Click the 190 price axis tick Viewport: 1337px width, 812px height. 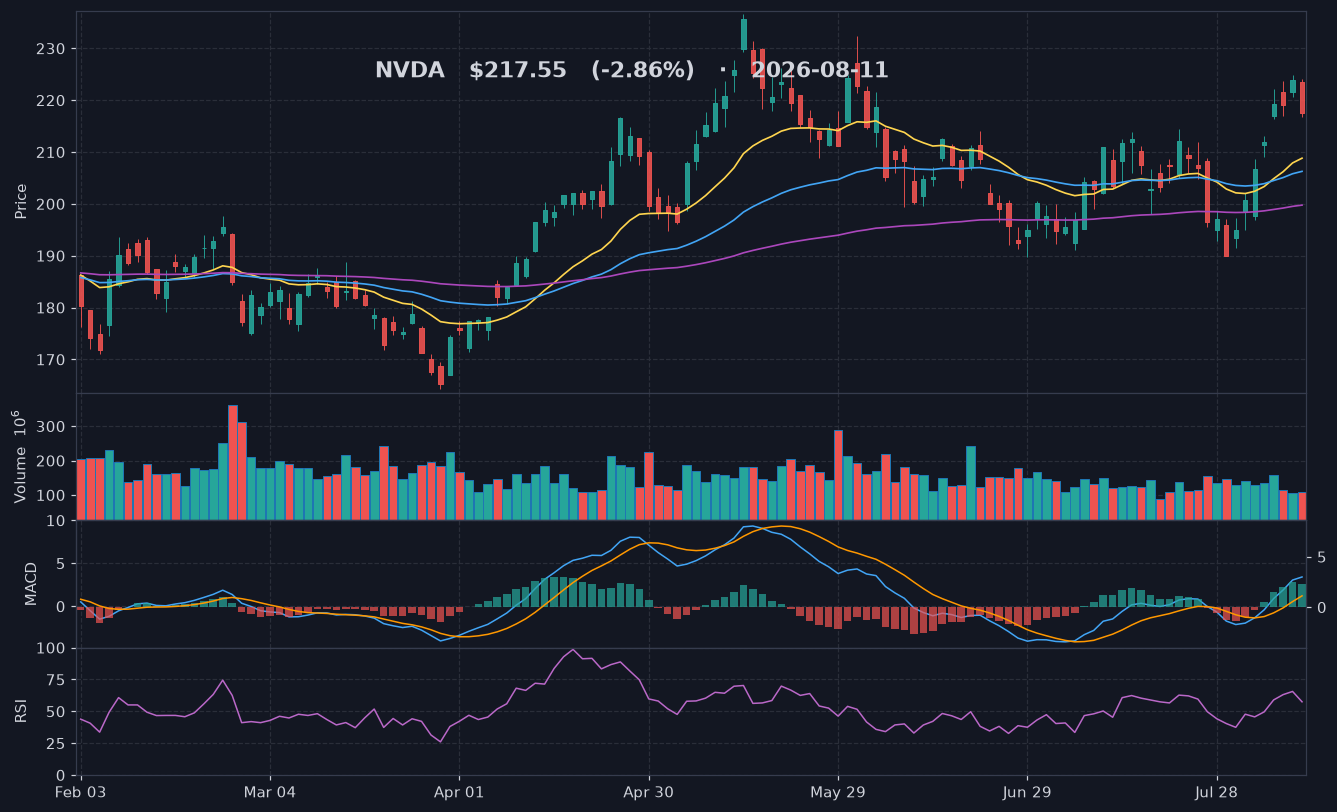[52, 256]
